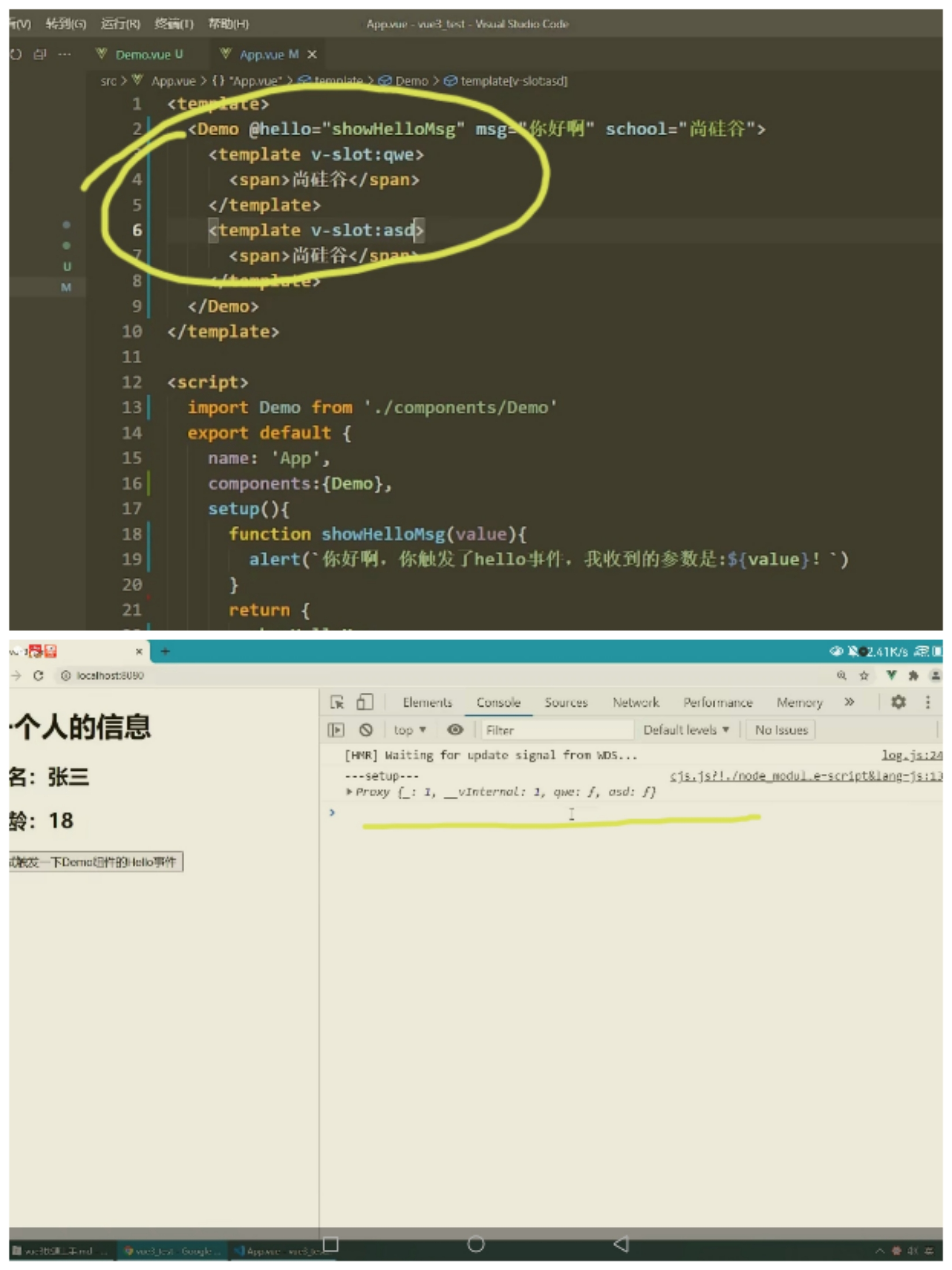Bookmark page with the star icon

coord(863,675)
